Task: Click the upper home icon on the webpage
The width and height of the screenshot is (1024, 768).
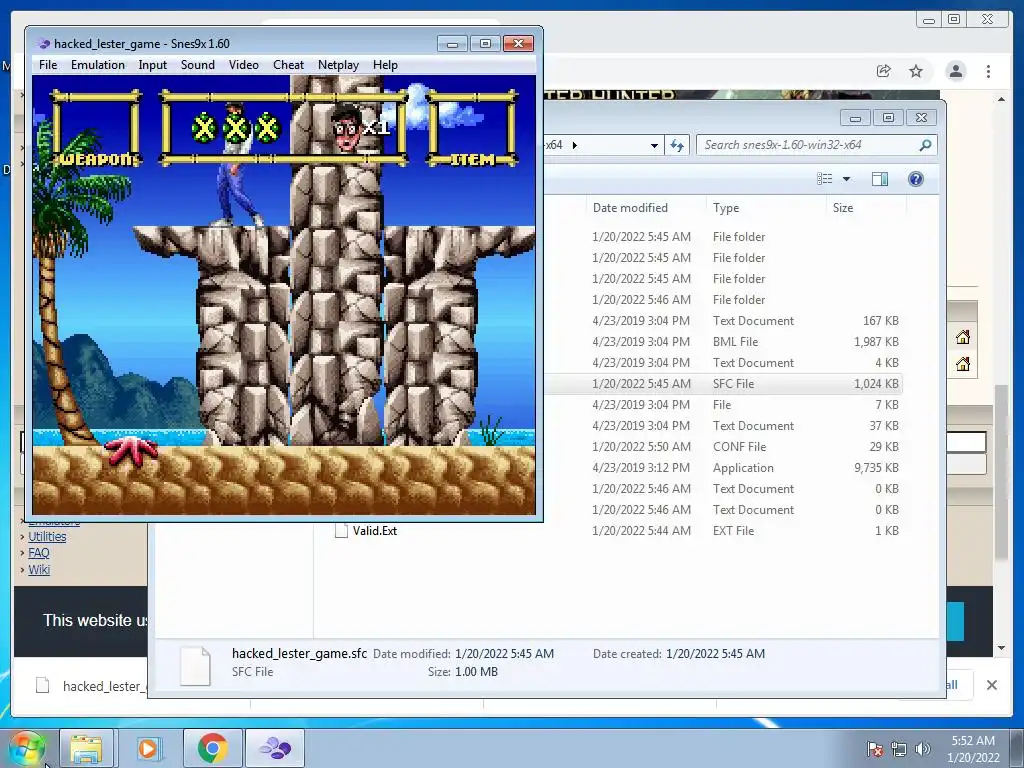Action: point(963,337)
